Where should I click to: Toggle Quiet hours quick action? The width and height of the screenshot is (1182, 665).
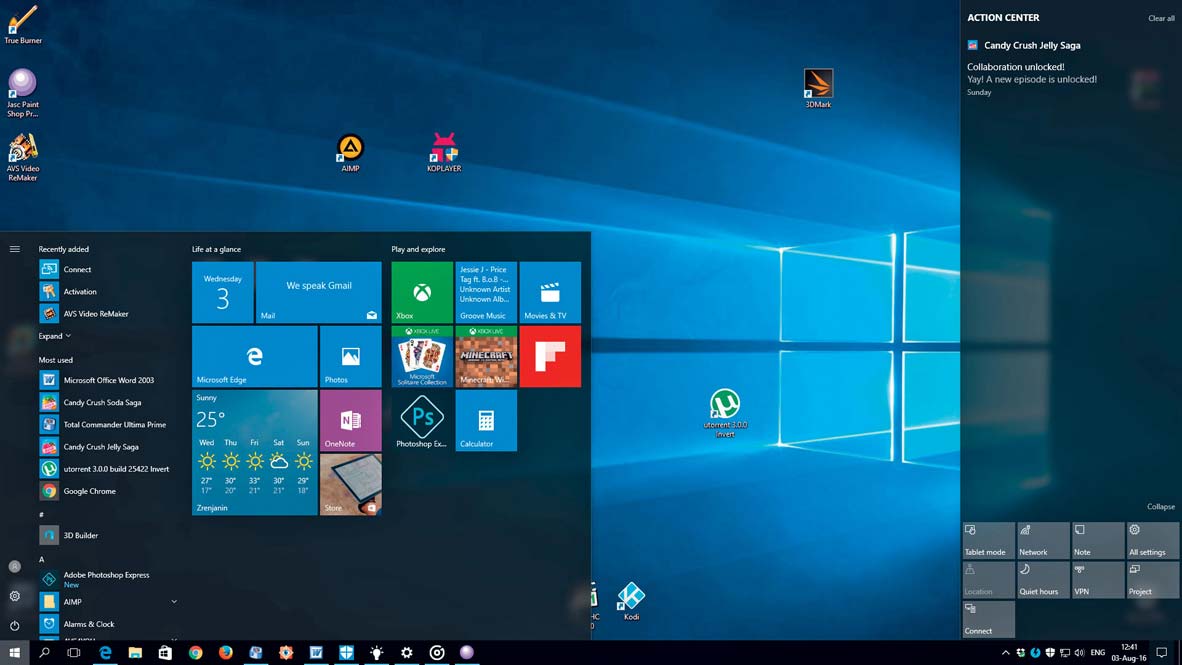click(1043, 580)
